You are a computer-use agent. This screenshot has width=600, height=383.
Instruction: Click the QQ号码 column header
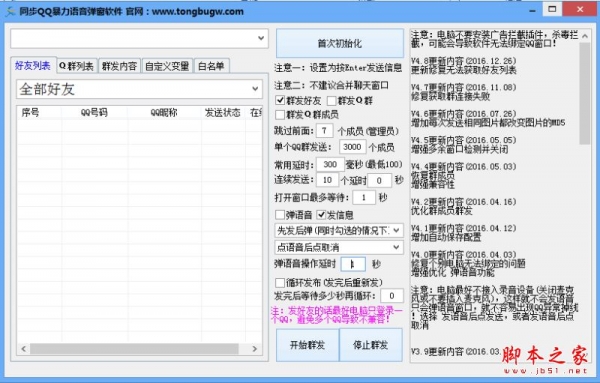94,112
